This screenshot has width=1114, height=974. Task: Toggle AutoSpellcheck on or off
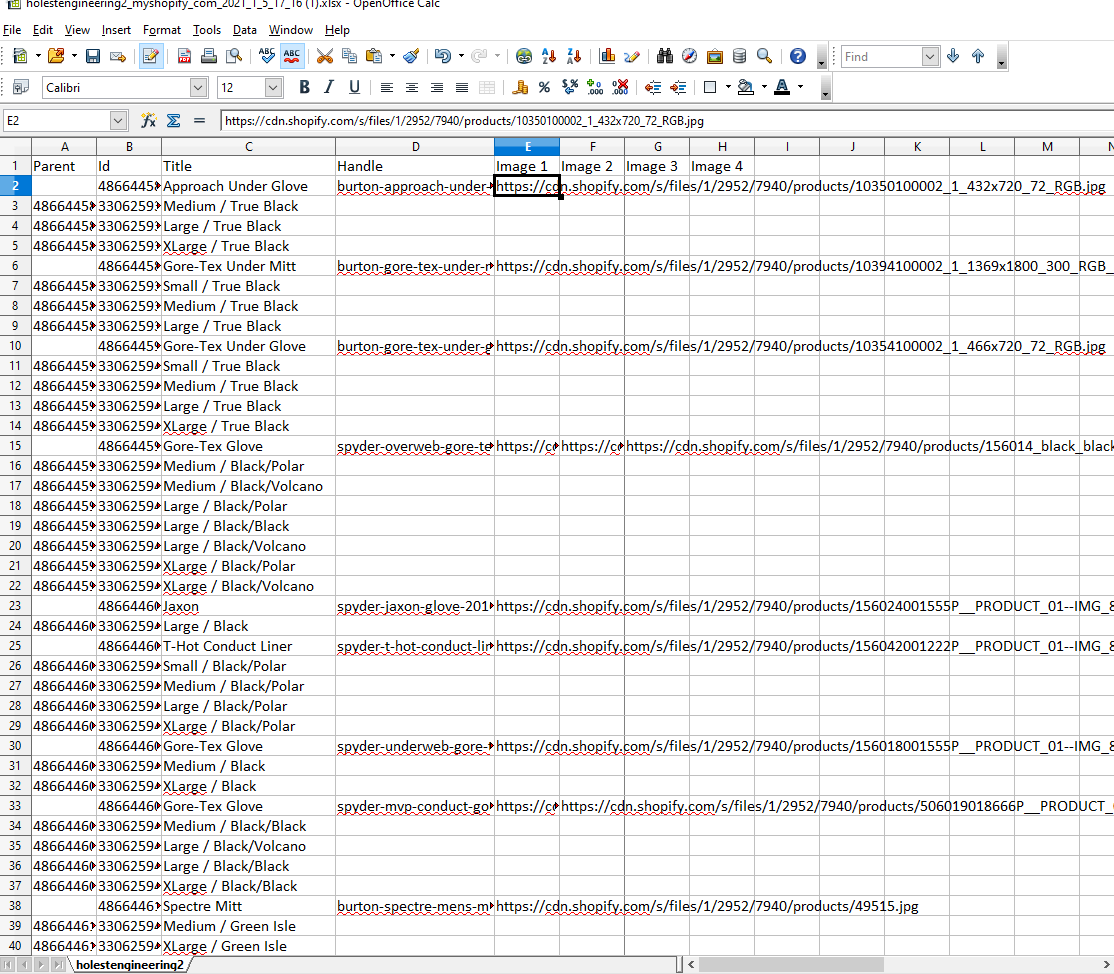pos(292,57)
